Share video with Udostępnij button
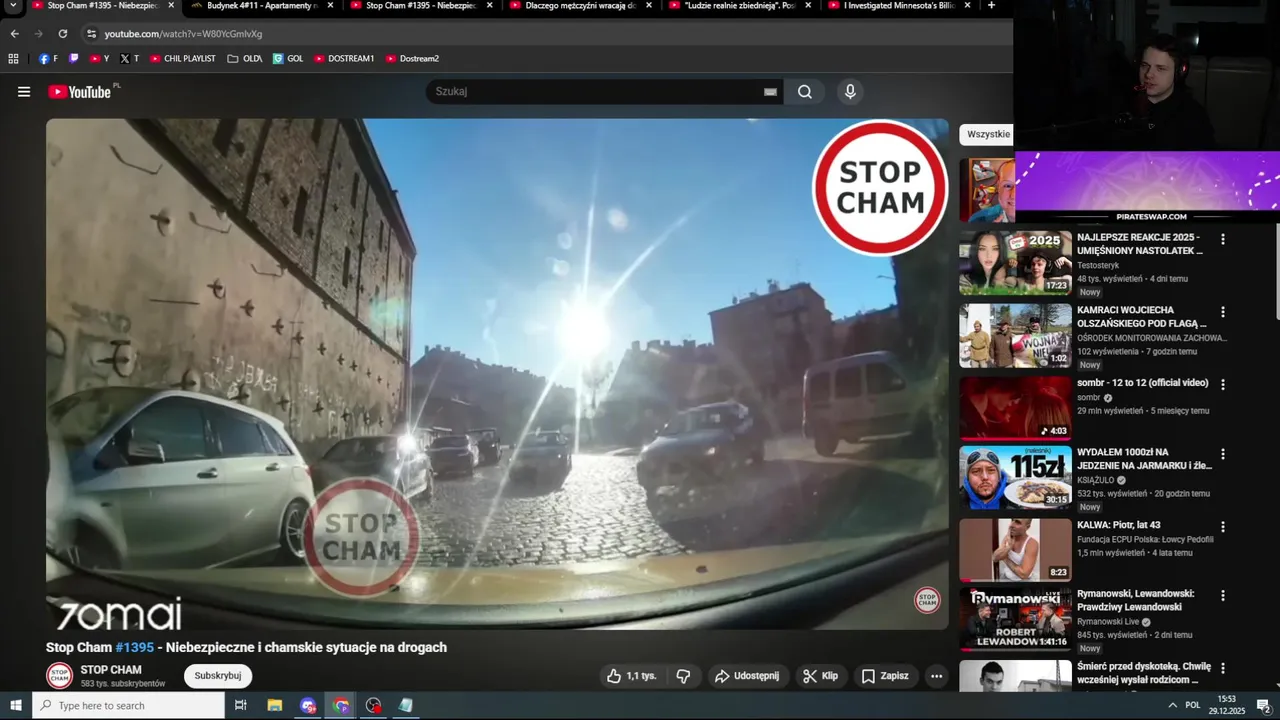 [746, 676]
